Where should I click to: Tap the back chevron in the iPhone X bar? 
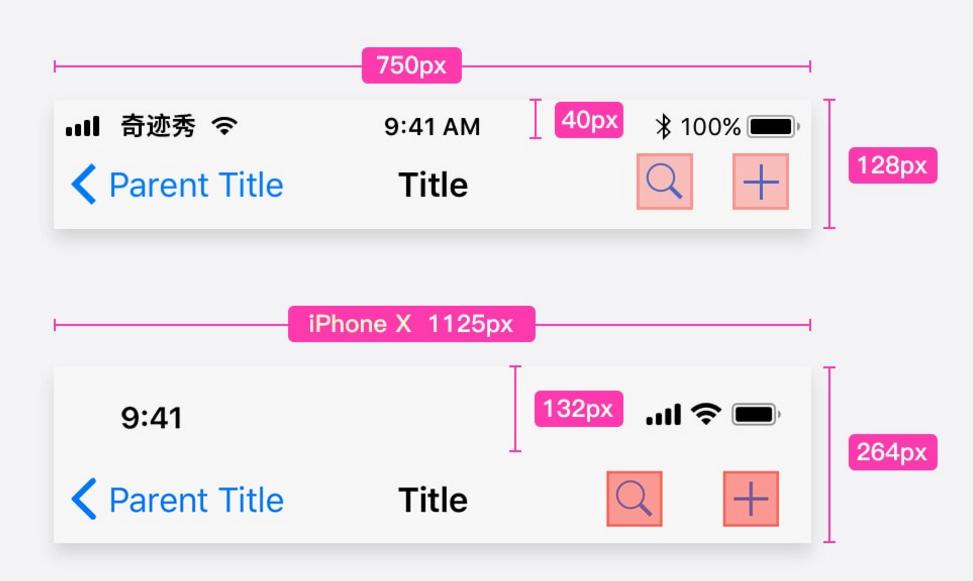[84, 499]
